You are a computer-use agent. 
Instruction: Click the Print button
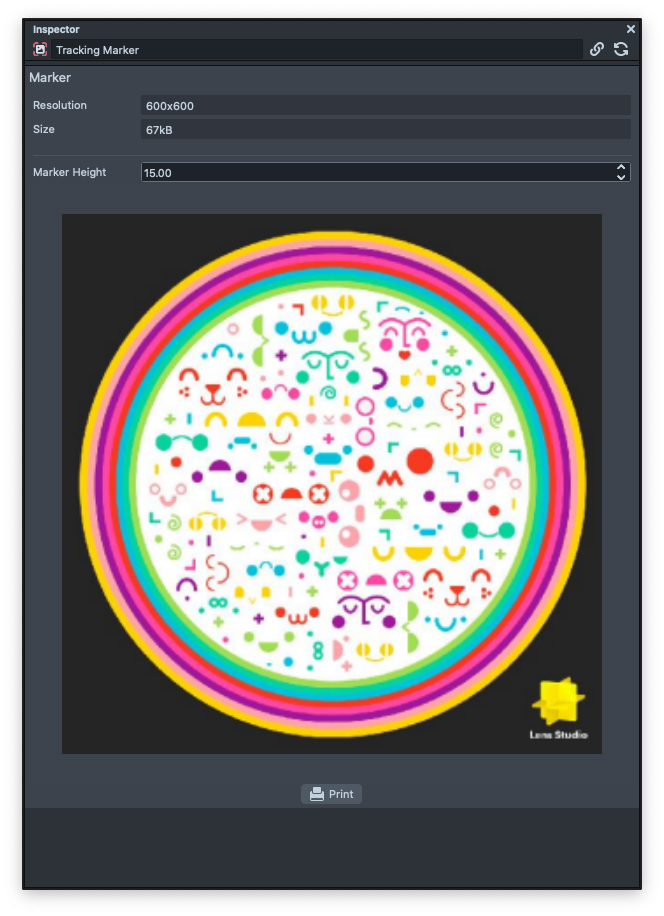coord(331,794)
